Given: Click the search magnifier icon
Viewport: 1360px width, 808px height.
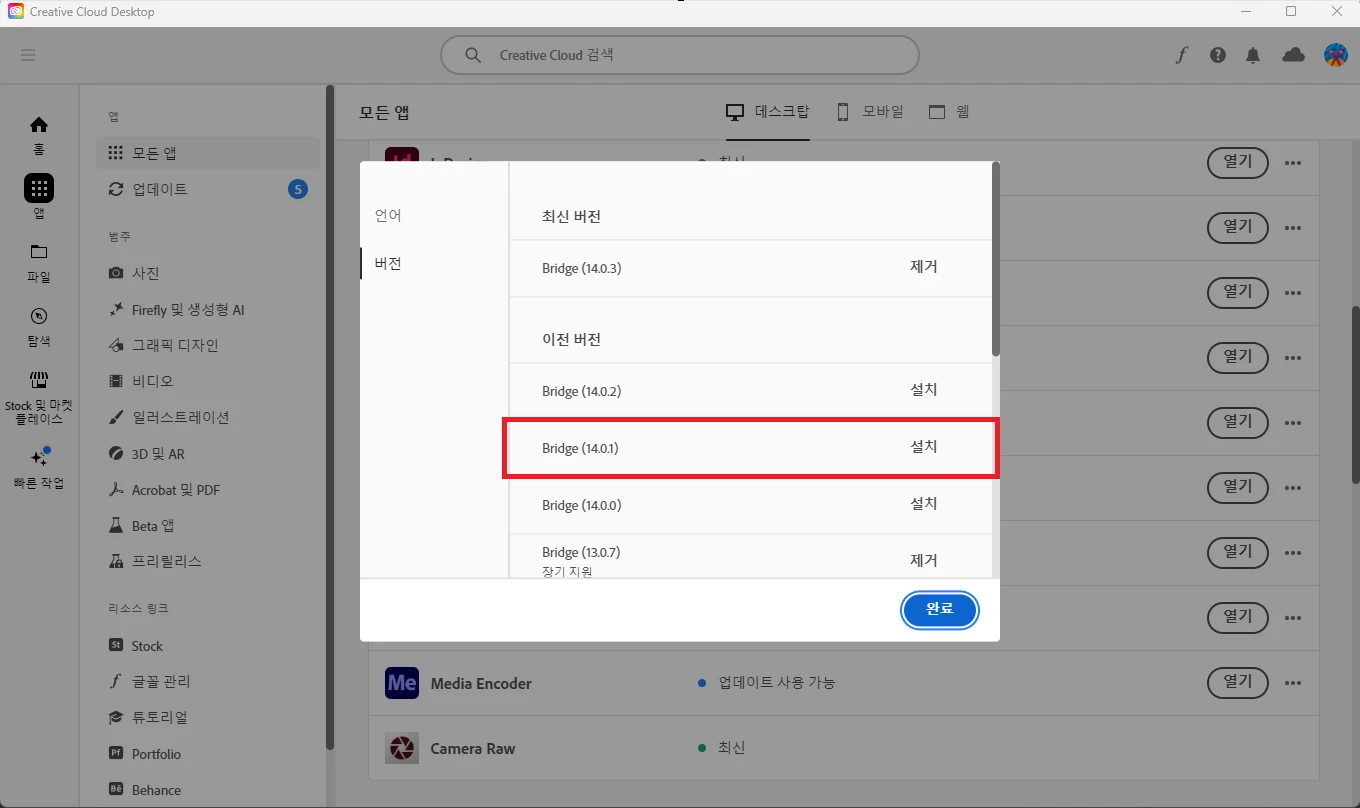Looking at the screenshot, I should tap(473, 55).
